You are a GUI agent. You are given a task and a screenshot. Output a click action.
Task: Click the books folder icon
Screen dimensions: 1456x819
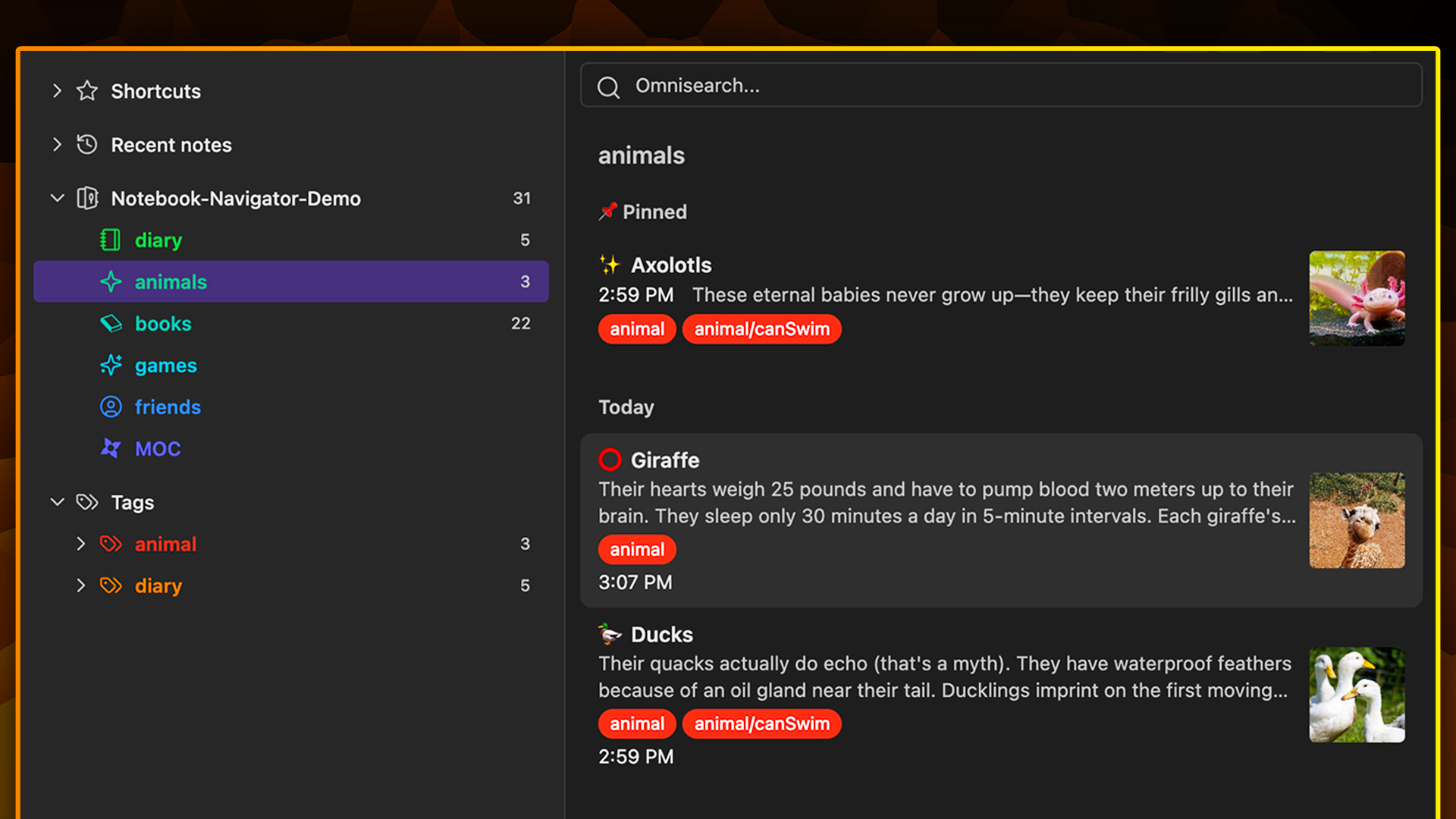tap(111, 324)
